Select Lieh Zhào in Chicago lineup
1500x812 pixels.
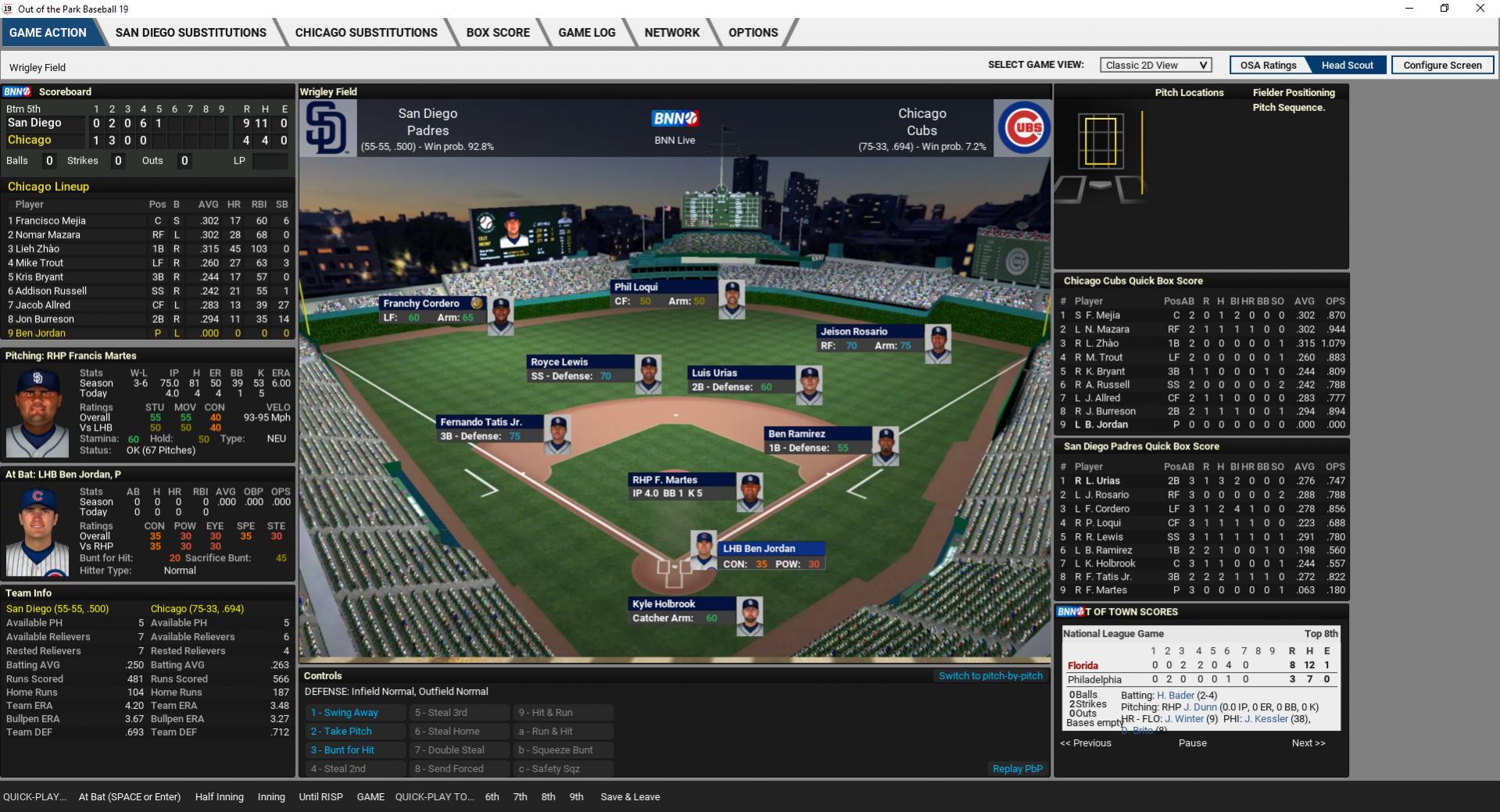(x=38, y=249)
